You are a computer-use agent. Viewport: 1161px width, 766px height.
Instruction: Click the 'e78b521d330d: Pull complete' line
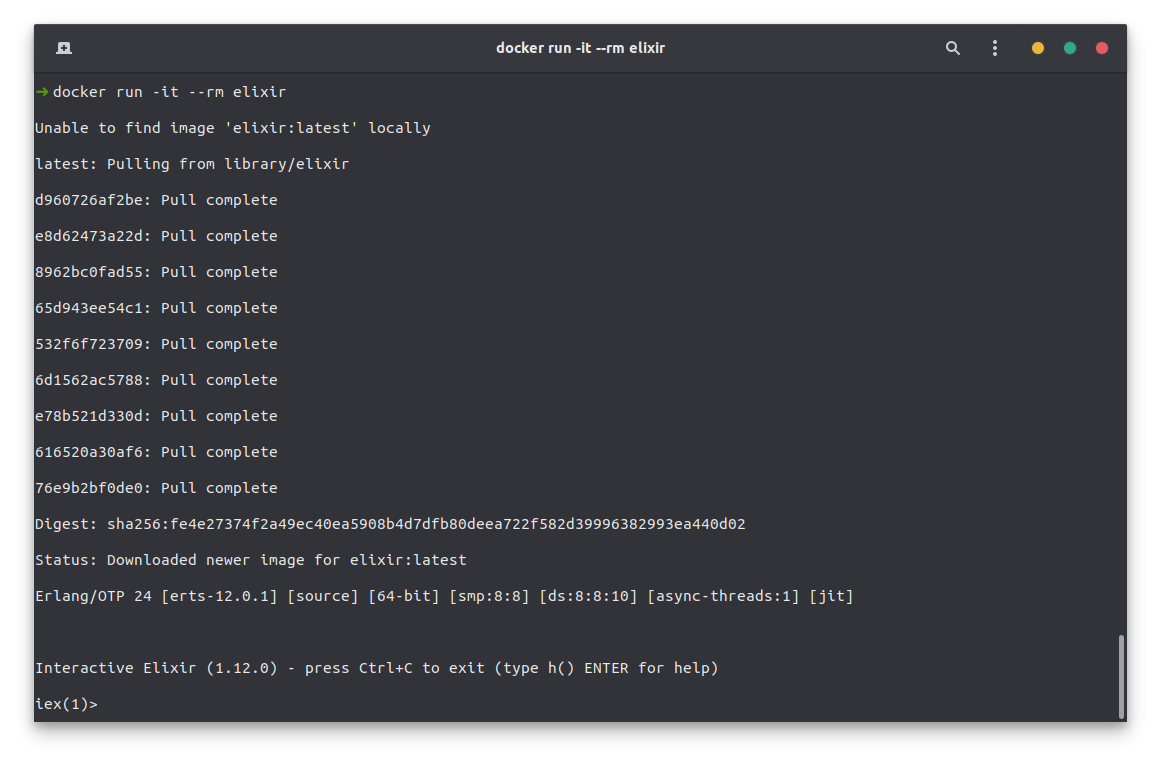156,416
